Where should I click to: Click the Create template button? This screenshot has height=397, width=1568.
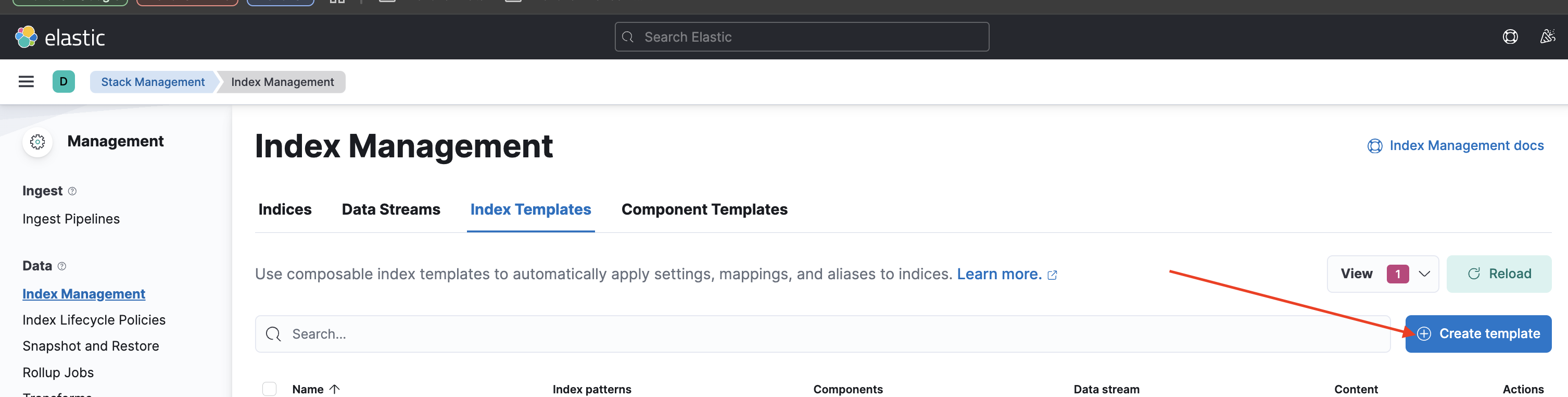pos(1478,333)
